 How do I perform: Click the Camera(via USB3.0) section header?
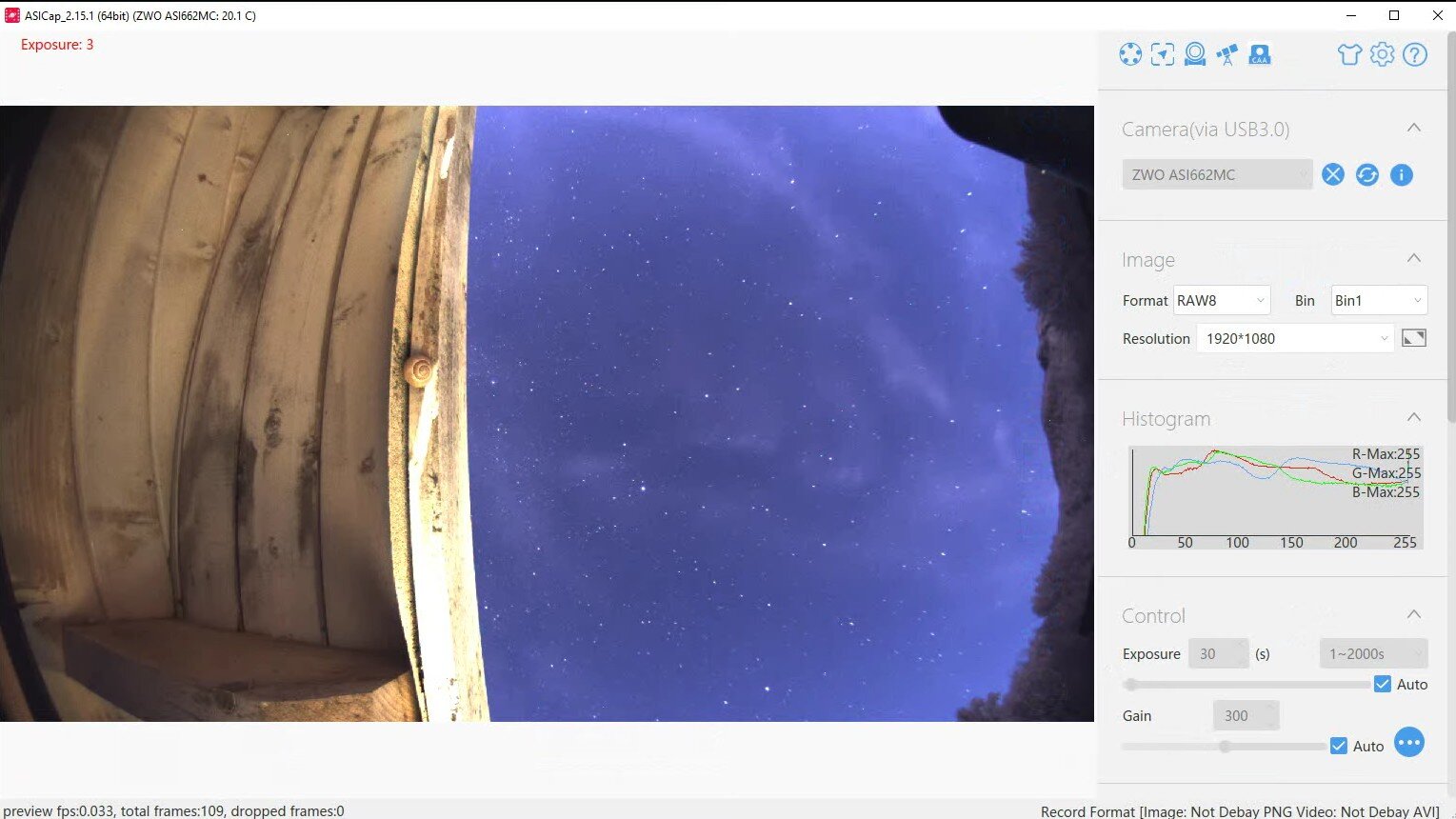(1206, 130)
